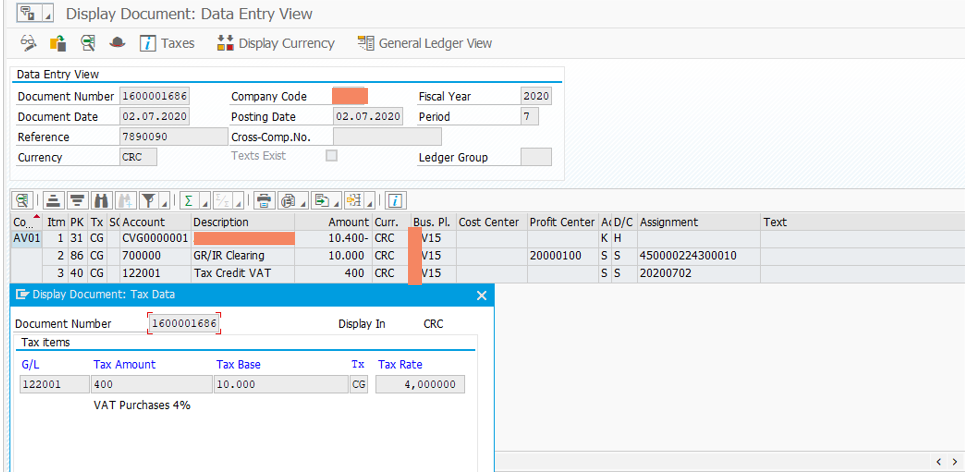Click the Tax Base field 10.000
The width and height of the screenshot is (965, 473).
pyautogui.click(x=281, y=385)
